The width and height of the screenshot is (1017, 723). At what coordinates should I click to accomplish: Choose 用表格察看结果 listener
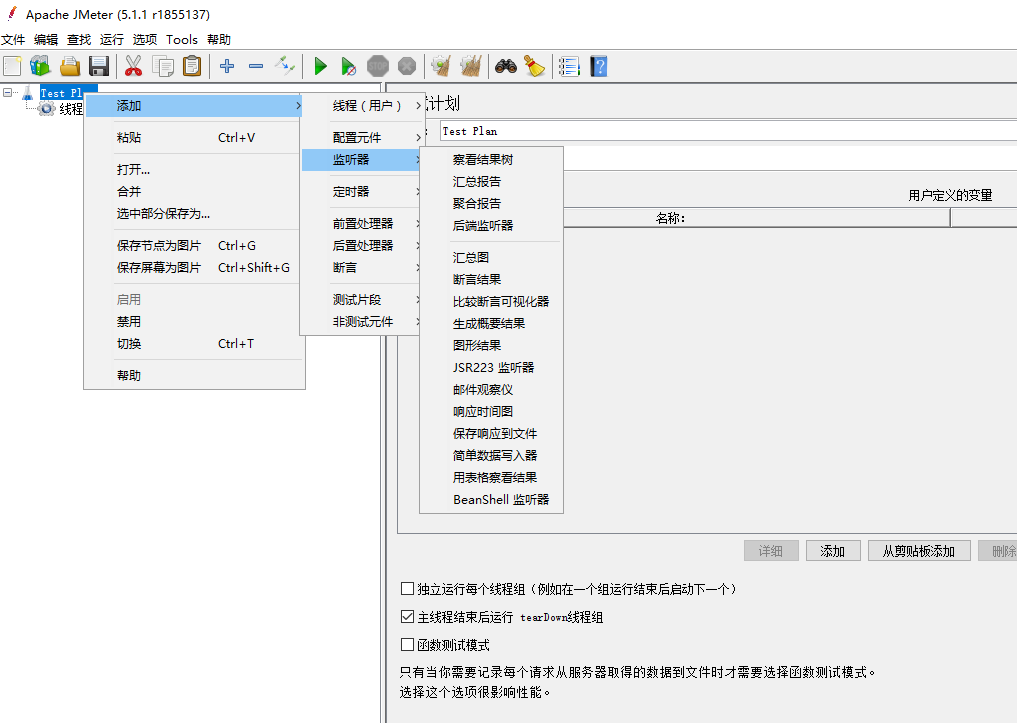491,477
